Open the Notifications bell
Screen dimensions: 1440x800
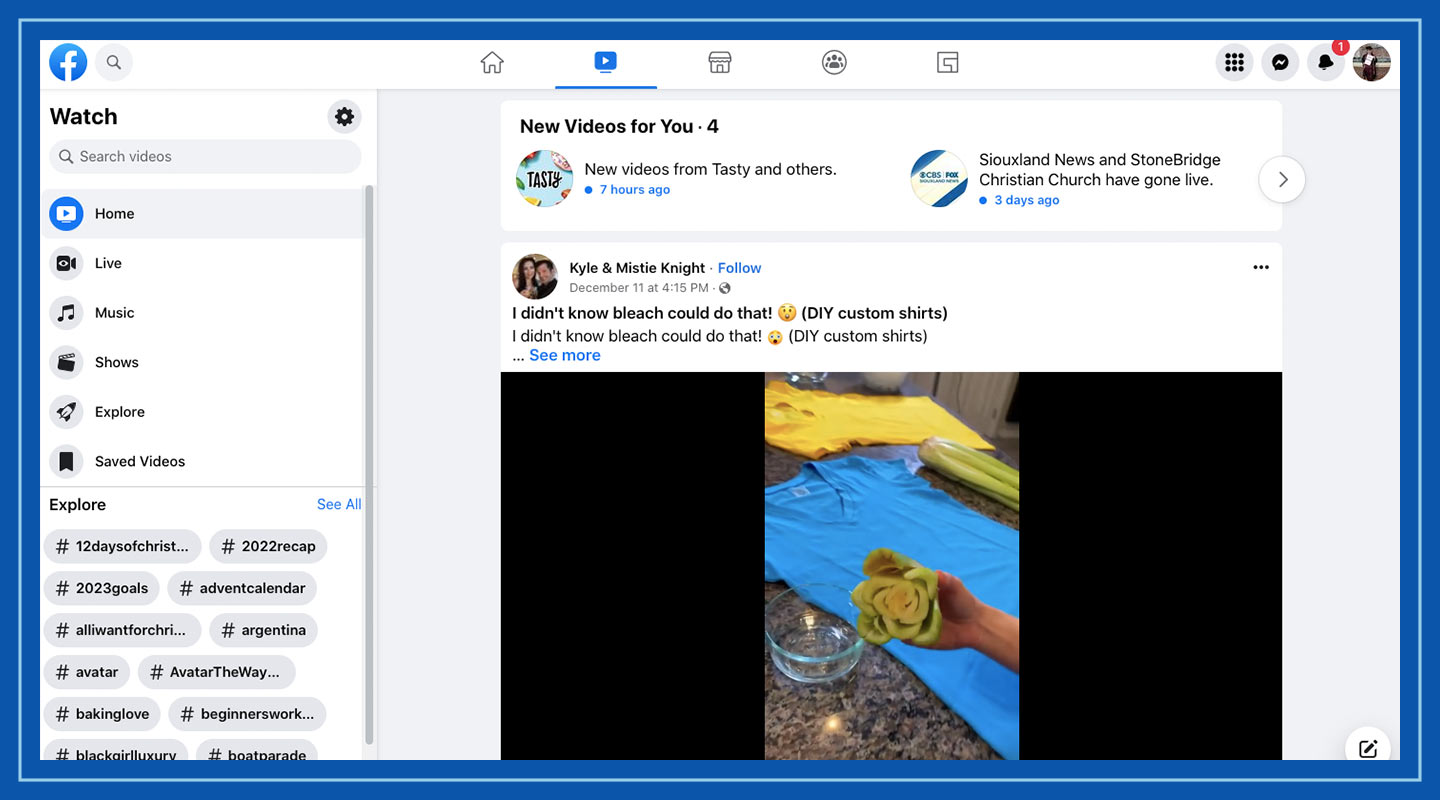tap(1326, 62)
